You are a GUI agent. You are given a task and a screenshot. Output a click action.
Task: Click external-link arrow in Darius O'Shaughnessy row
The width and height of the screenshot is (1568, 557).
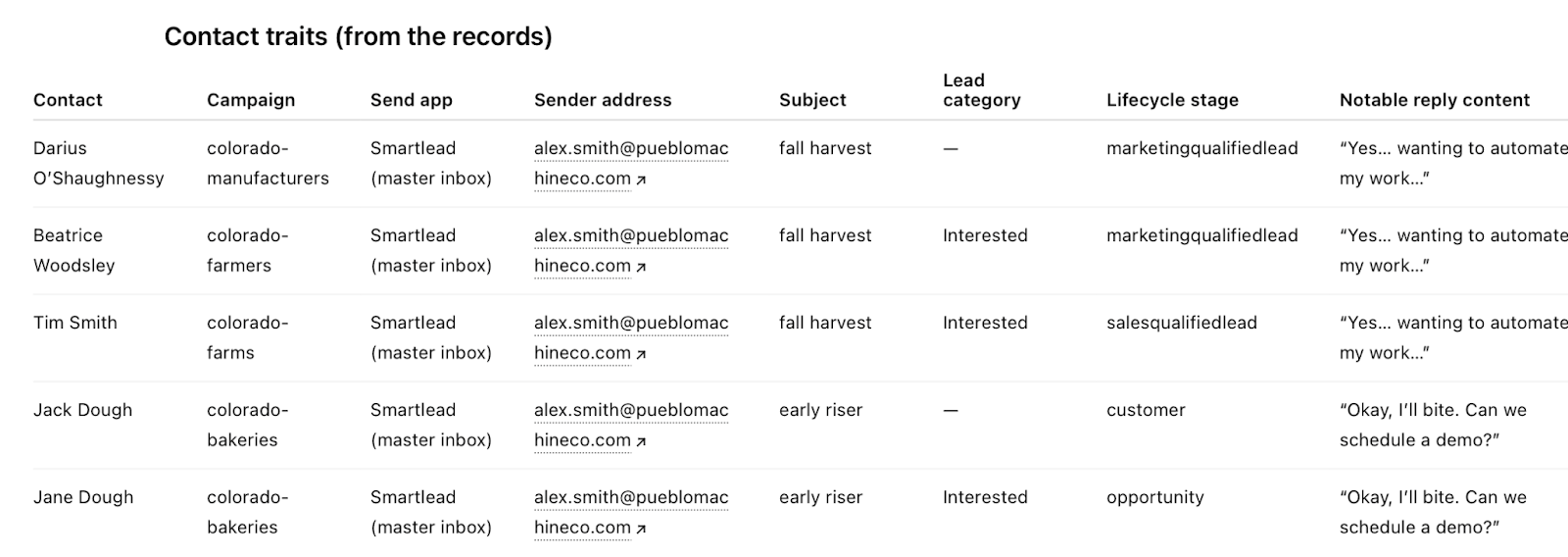pyautogui.click(x=641, y=179)
